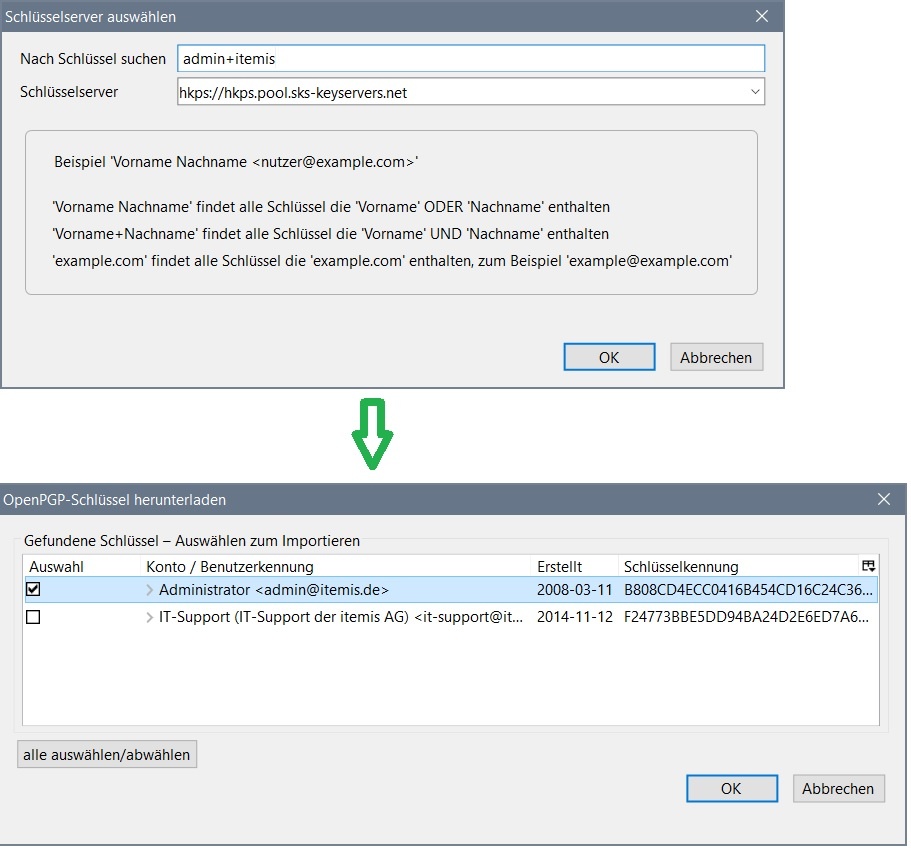Check the IT-Support key checkbox

click(33, 618)
